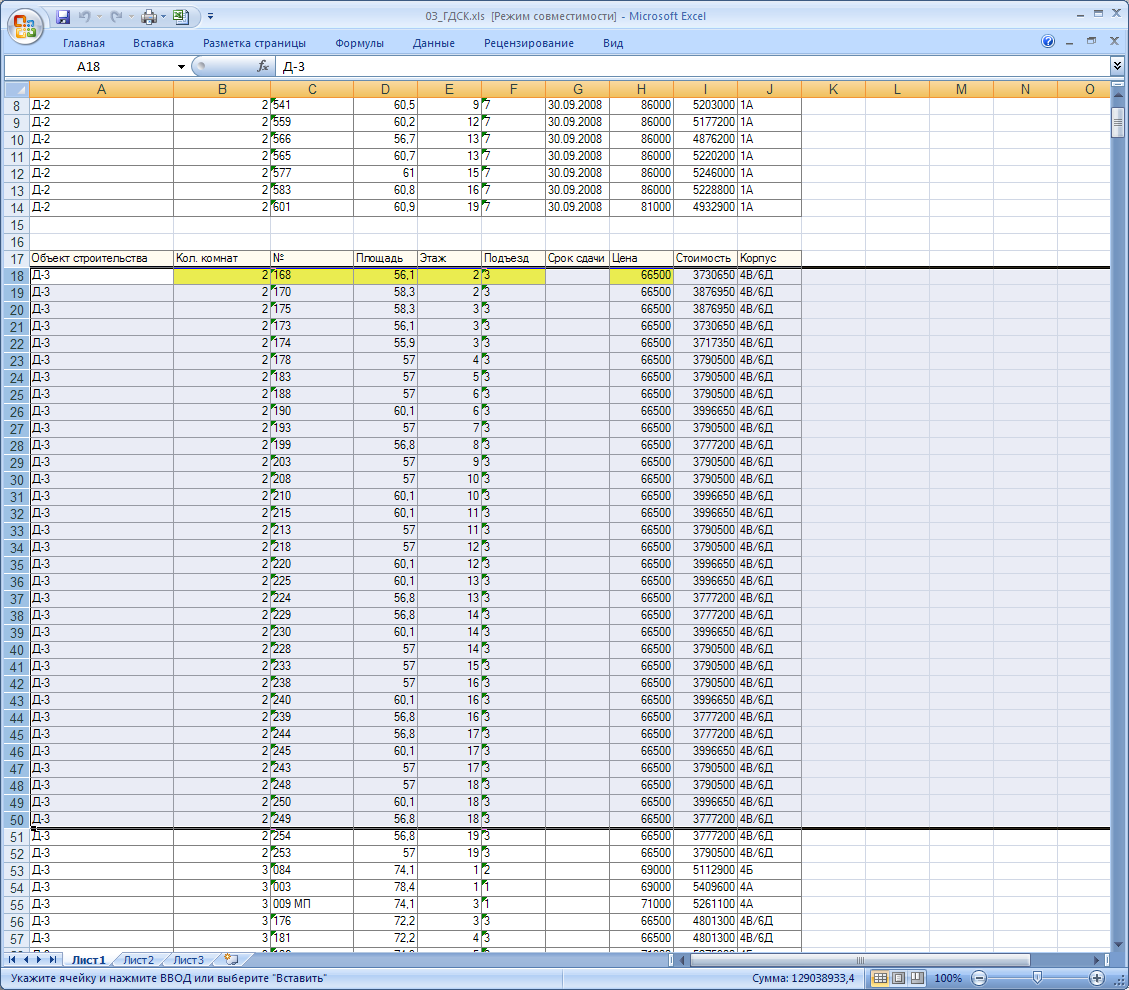Click the printer icon in Quick Access toolbar
This screenshot has width=1129, height=990.
click(x=148, y=17)
